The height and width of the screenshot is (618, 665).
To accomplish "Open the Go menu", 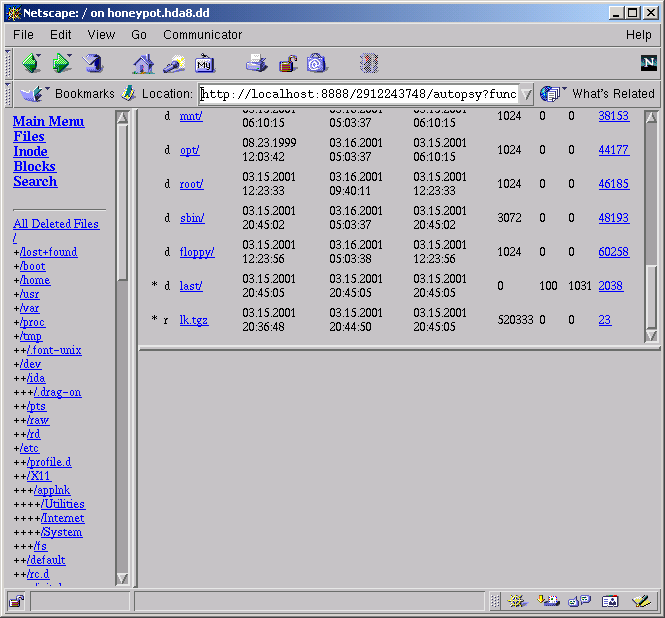I will pos(139,35).
